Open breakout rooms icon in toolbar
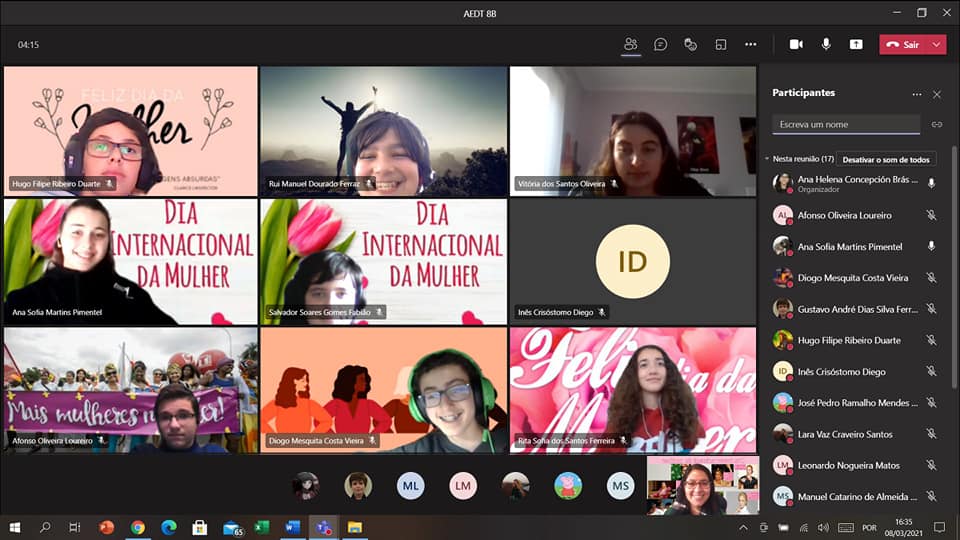The width and height of the screenshot is (960, 540). (x=720, y=44)
